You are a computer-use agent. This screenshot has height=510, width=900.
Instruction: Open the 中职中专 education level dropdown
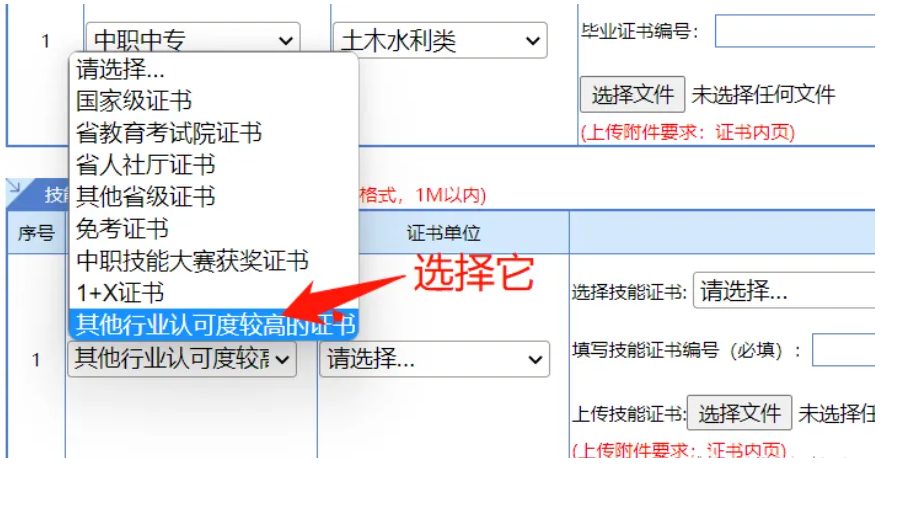193,40
